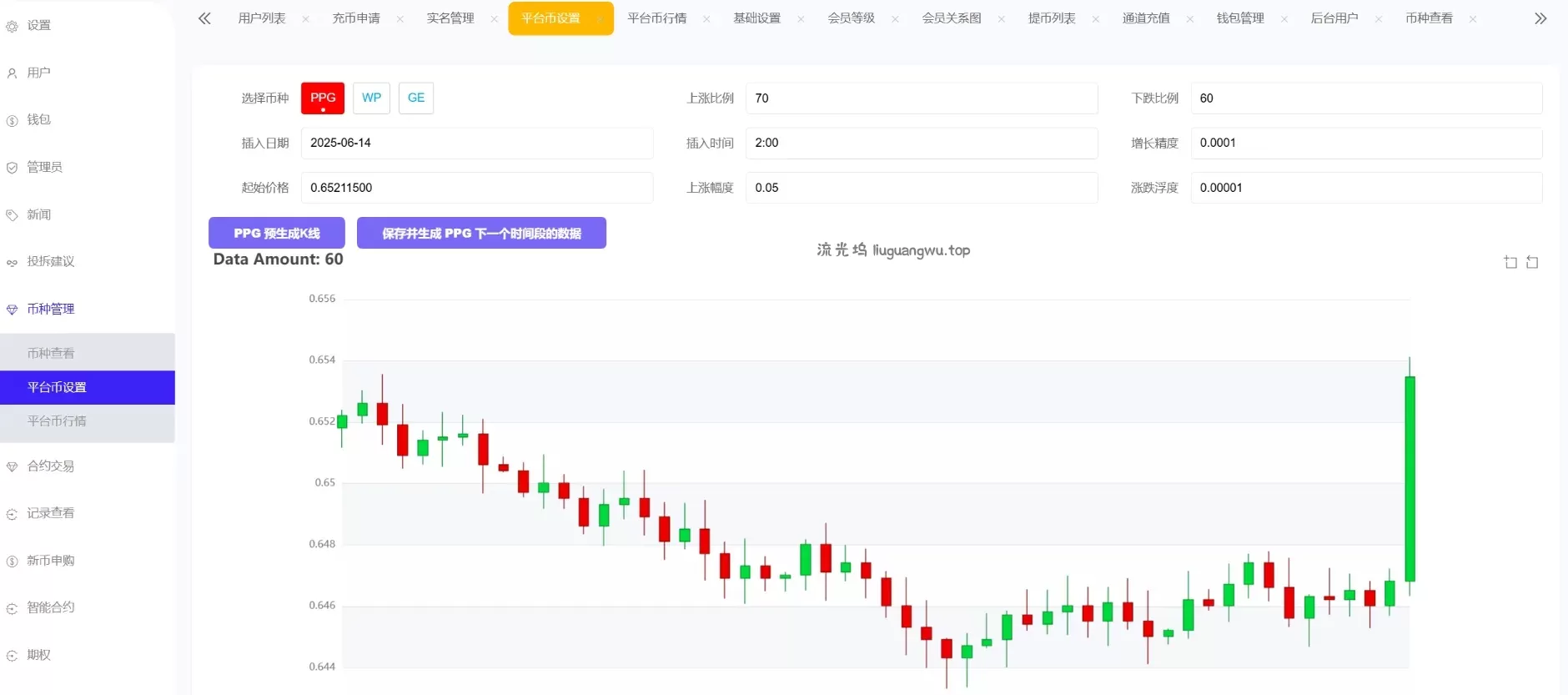Click the settings gear icon in sidebar

[x=12, y=27]
